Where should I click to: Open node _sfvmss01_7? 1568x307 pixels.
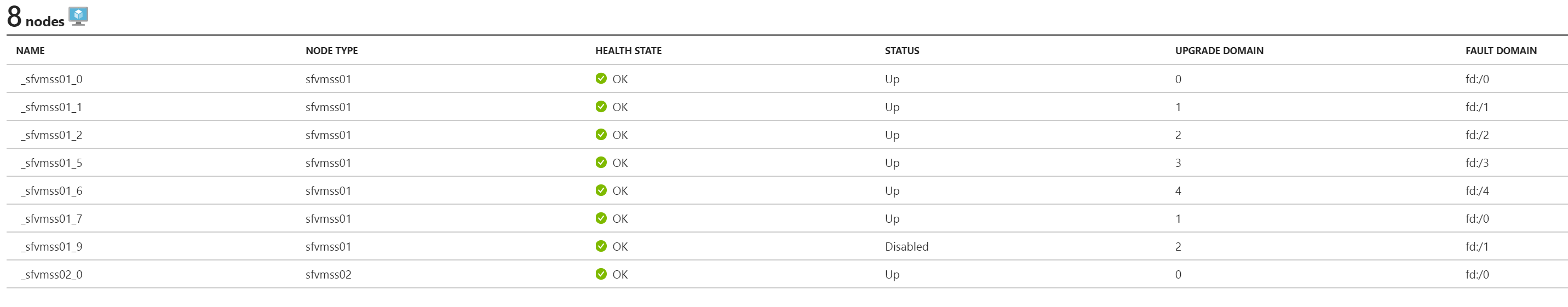(x=51, y=219)
